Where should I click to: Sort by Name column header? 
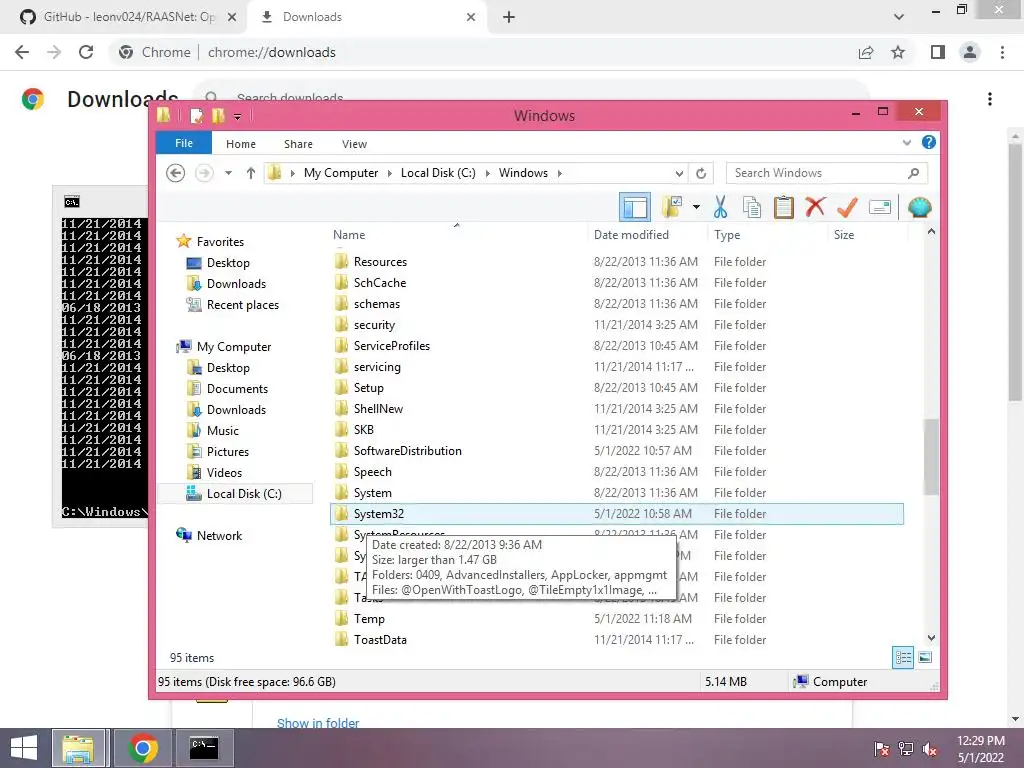[349, 234]
